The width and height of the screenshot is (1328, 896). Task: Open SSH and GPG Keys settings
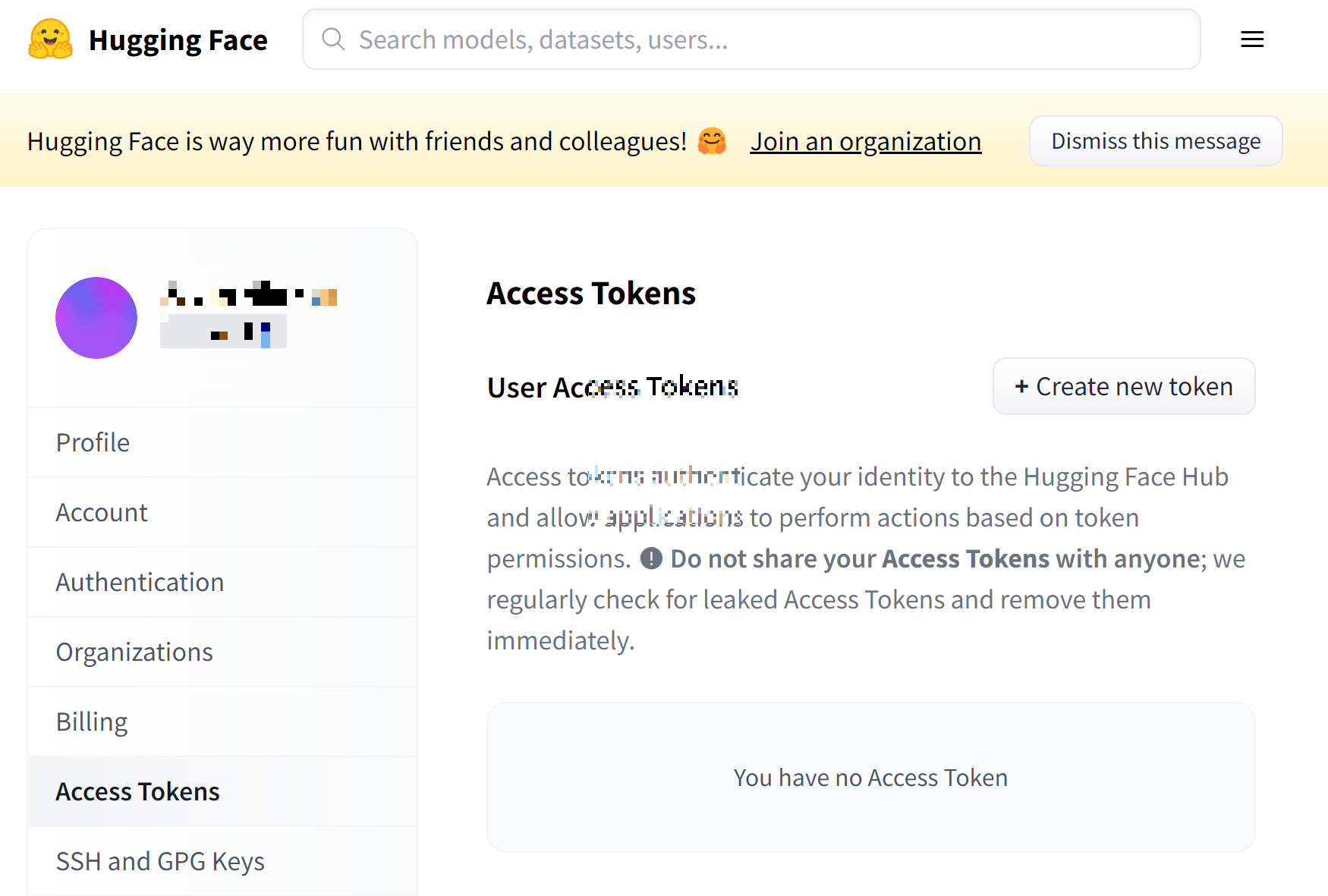222,861
